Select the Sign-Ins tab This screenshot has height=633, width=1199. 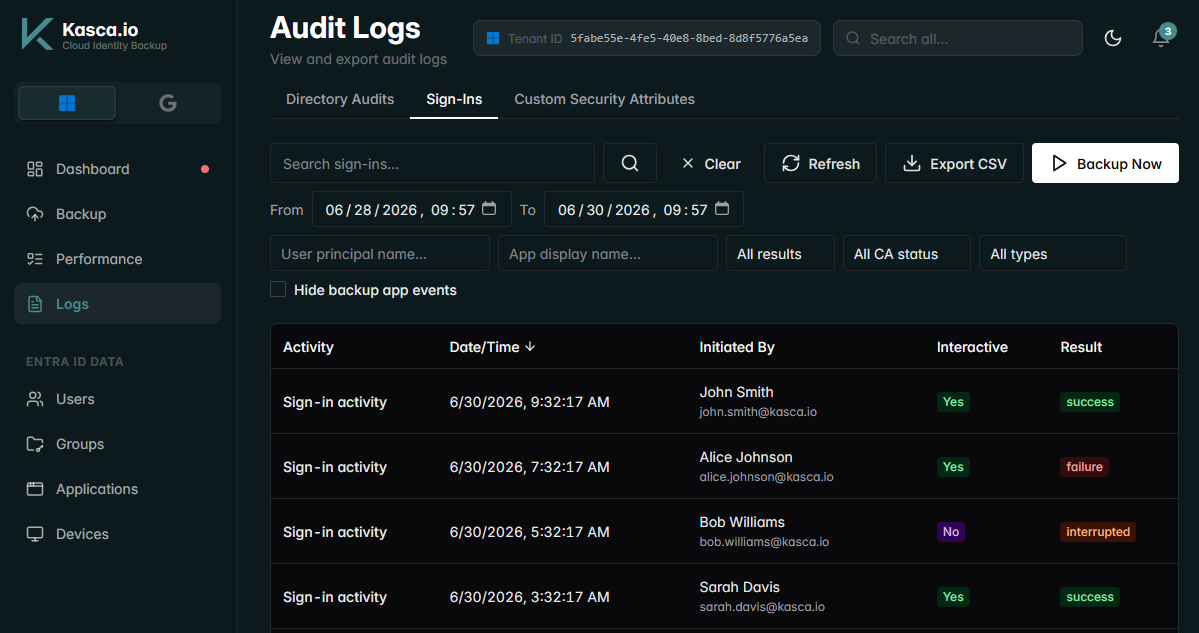point(454,99)
